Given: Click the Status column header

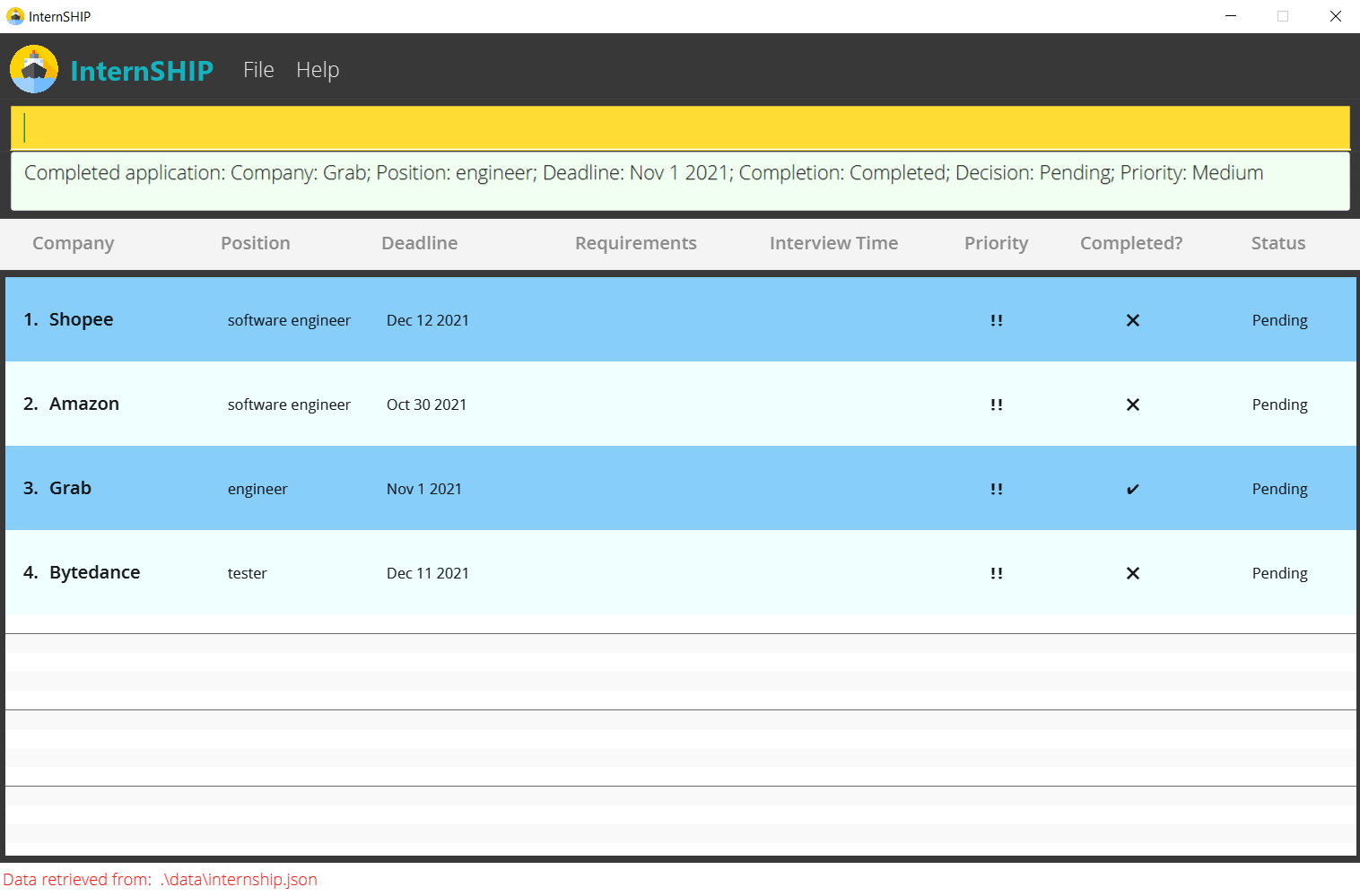Looking at the screenshot, I should 1278,243.
